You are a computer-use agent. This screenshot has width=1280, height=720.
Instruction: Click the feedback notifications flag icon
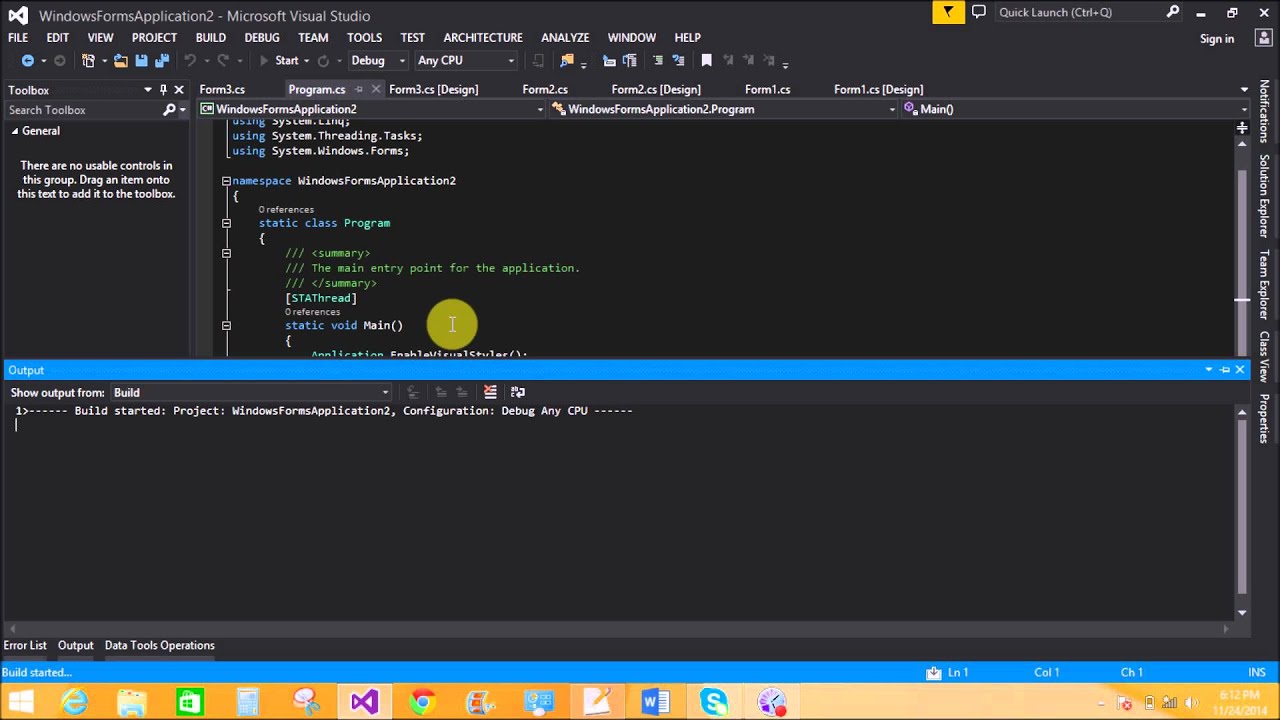(x=947, y=12)
